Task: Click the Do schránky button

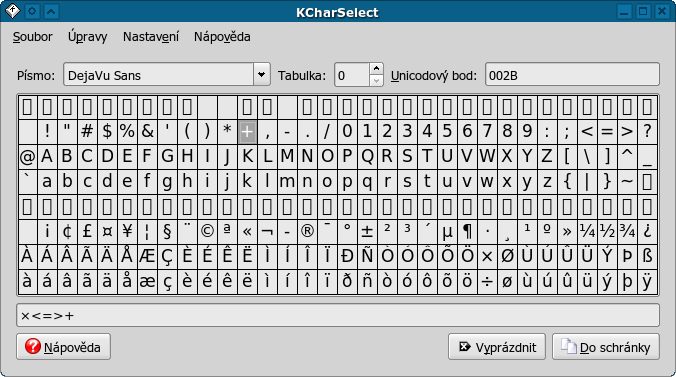Action: [x=606, y=347]
